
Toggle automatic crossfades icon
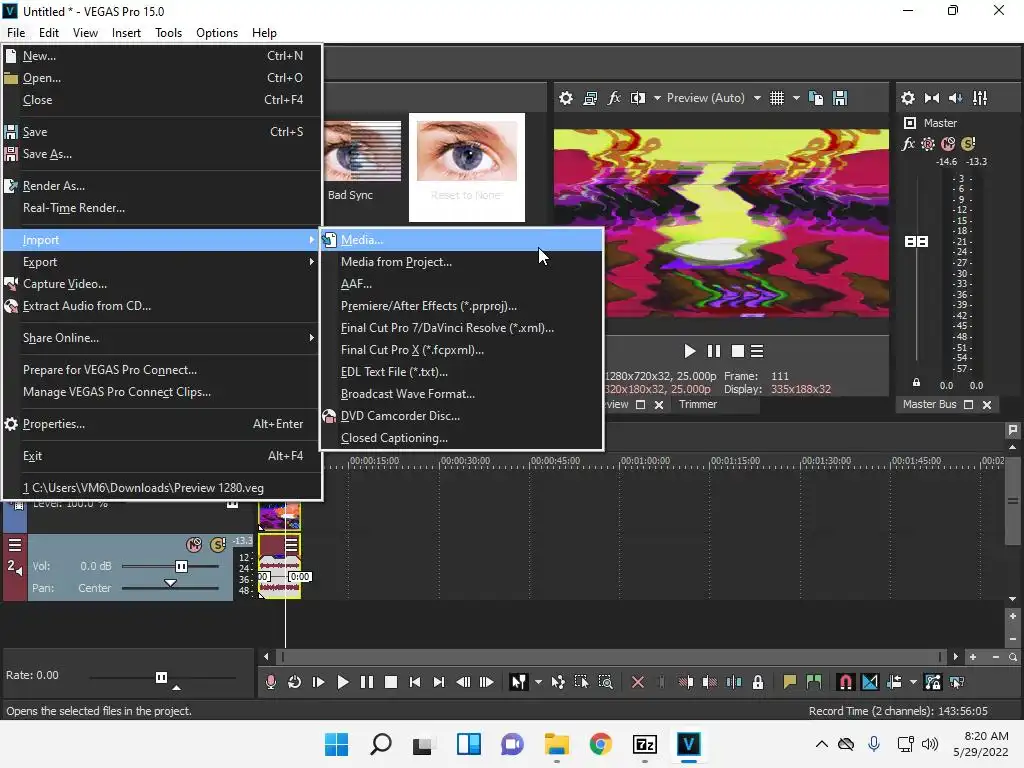870,682
